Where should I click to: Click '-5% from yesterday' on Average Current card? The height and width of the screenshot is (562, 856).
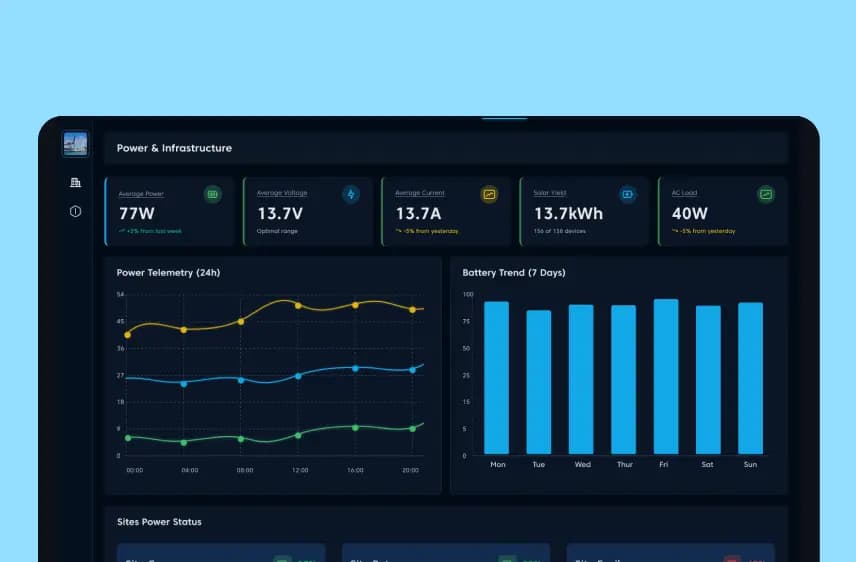[x=430, y=231]
